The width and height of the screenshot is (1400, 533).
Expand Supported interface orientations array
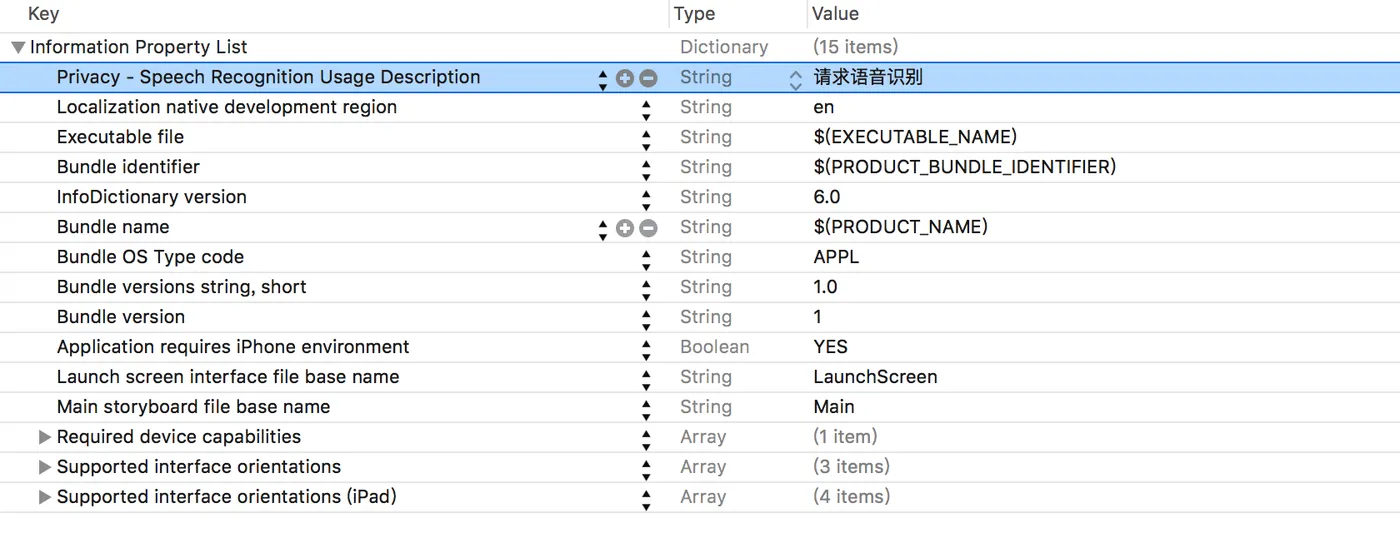pyautogui.click(x=44, y=467)
